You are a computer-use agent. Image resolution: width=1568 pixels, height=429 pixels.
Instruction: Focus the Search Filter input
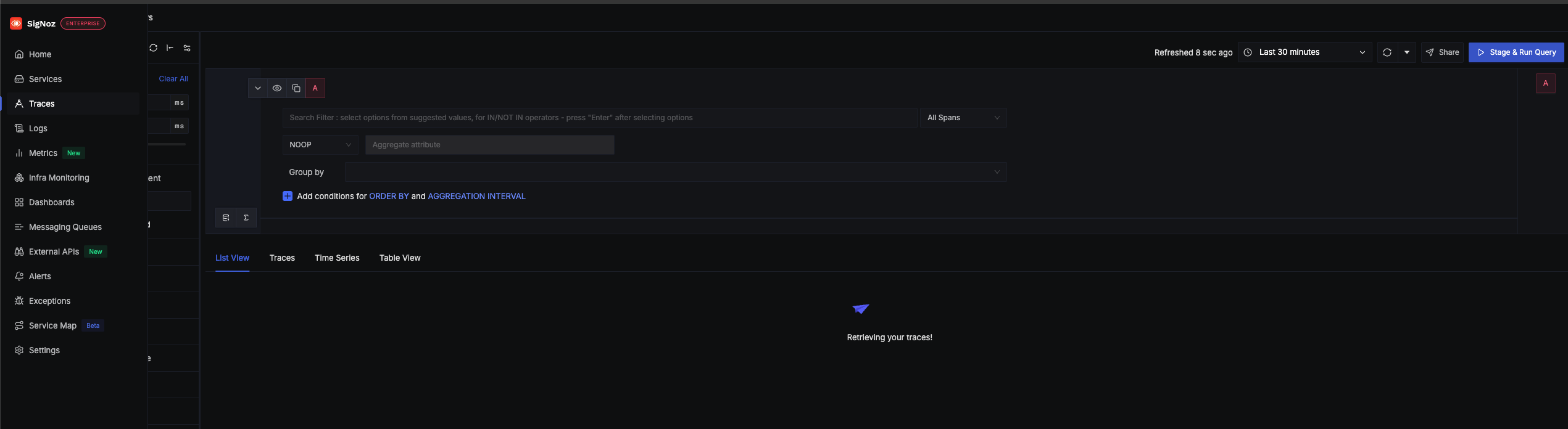pos(600,118)
